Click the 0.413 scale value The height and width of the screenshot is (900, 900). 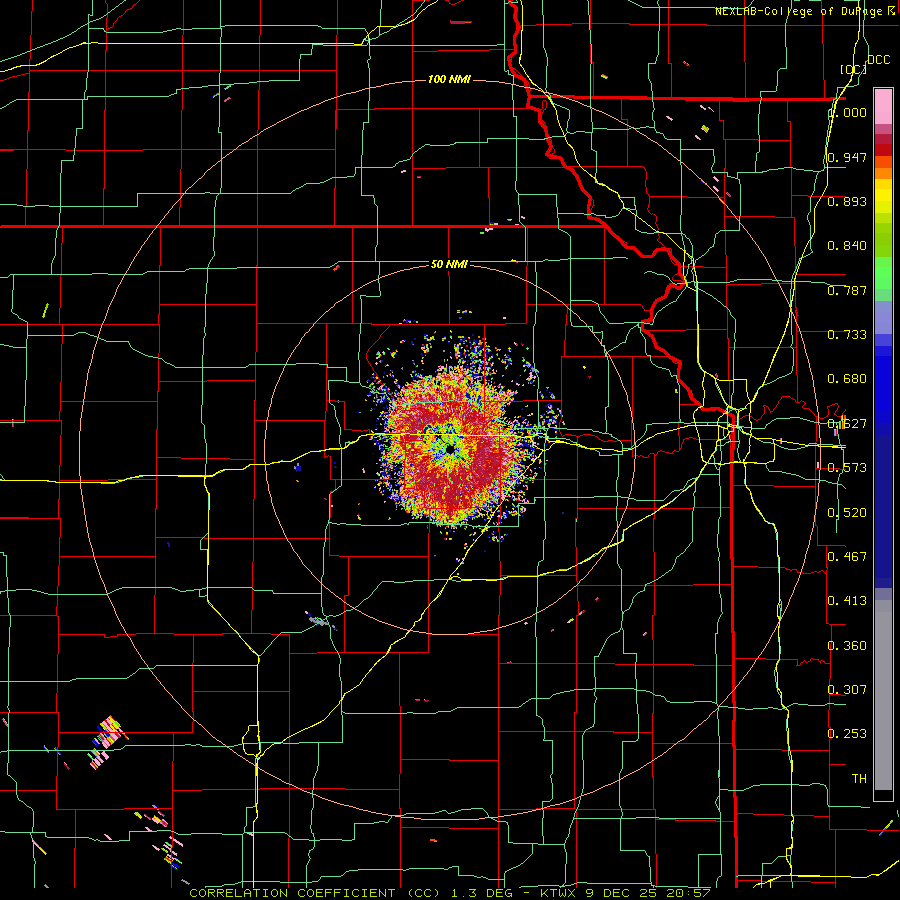(x=847, y=601)
